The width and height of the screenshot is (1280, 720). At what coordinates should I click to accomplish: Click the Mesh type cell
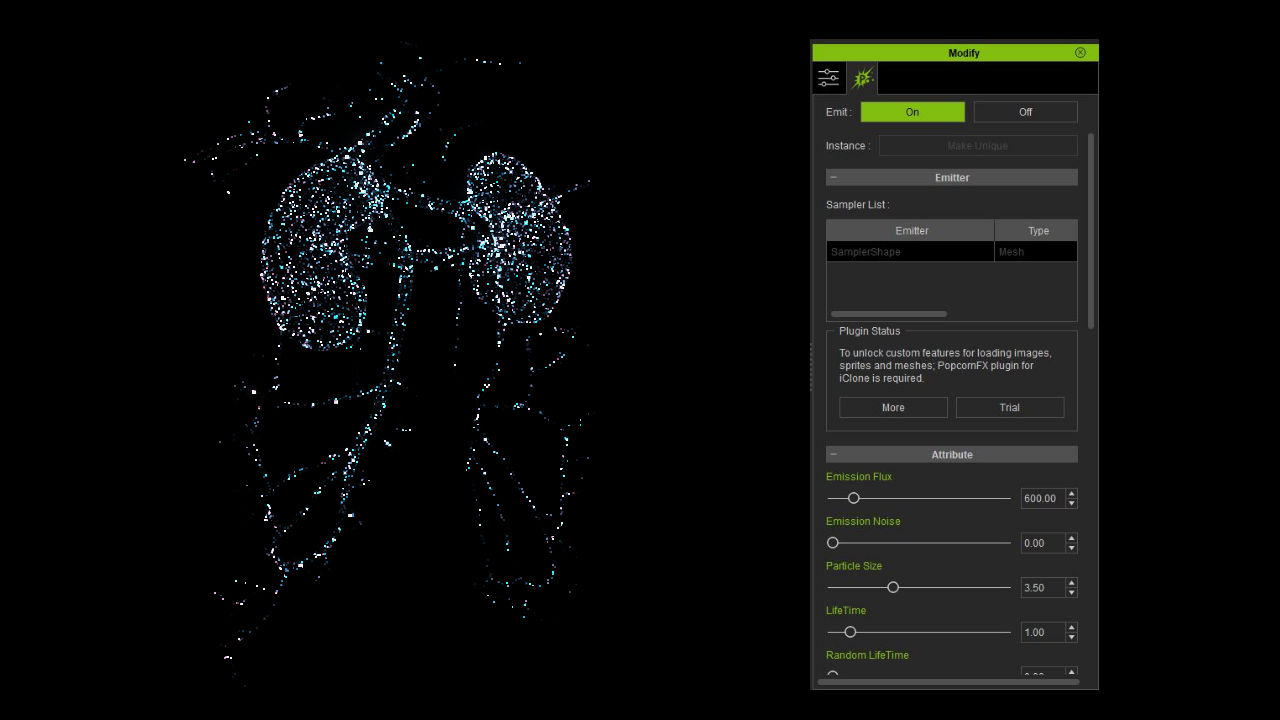tap(1036, 252)
